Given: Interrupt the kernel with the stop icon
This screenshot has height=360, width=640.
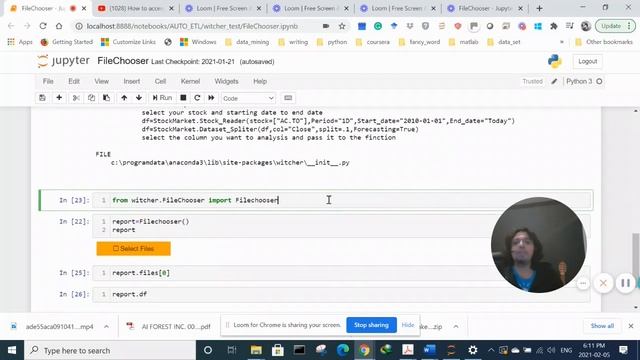Looking at the screenshot, I should 183,98.
